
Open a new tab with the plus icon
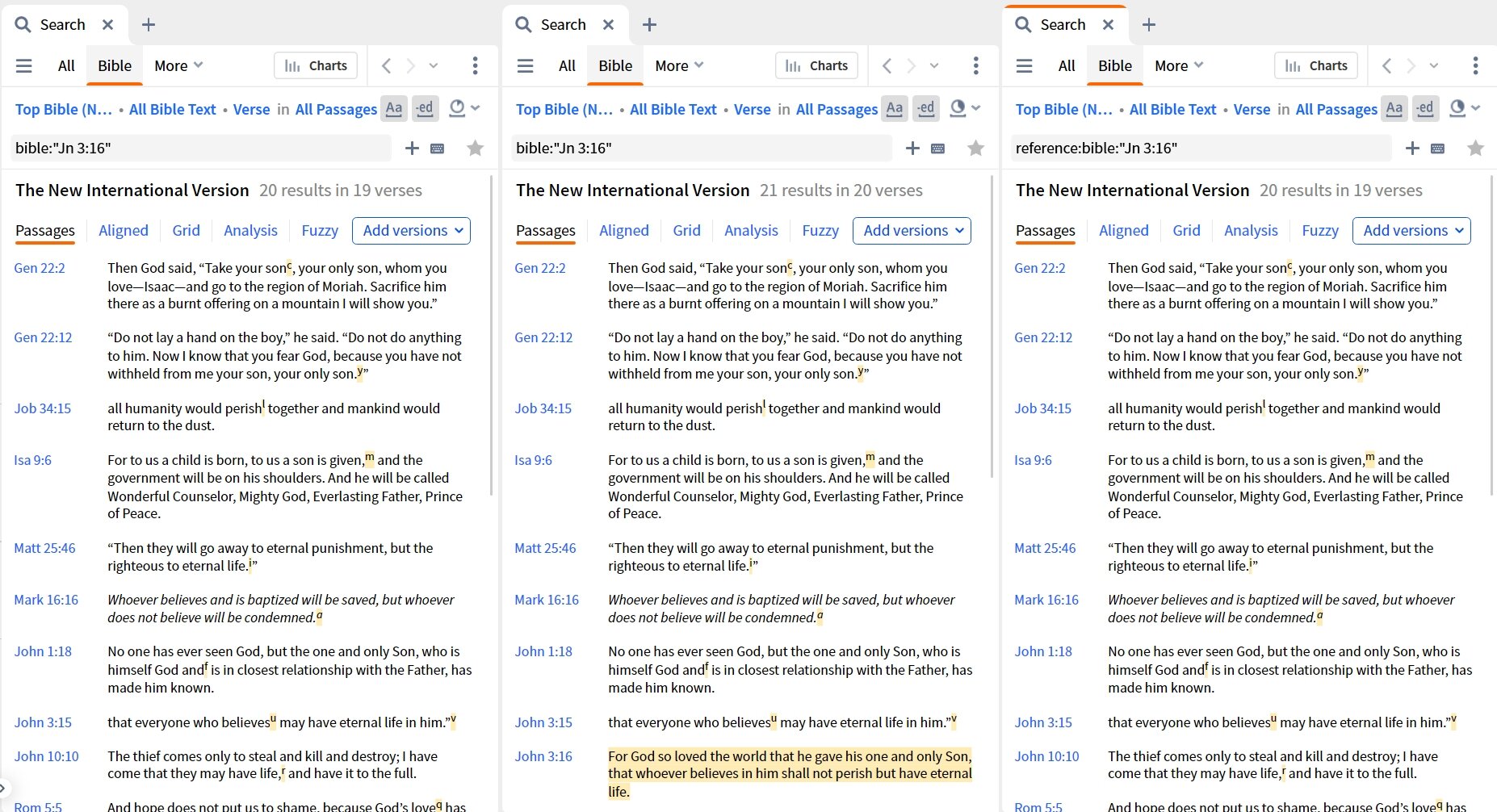149,24
